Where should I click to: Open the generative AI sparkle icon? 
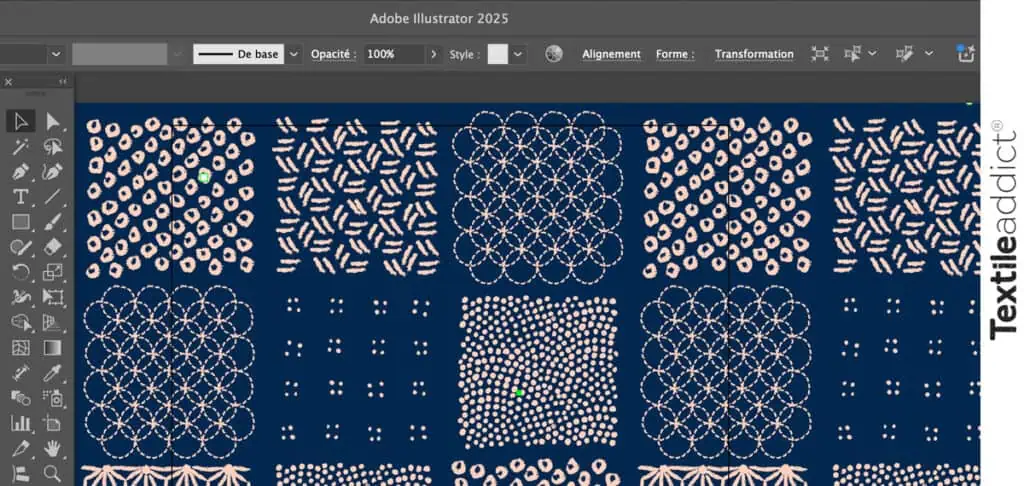tap(966, 54)
